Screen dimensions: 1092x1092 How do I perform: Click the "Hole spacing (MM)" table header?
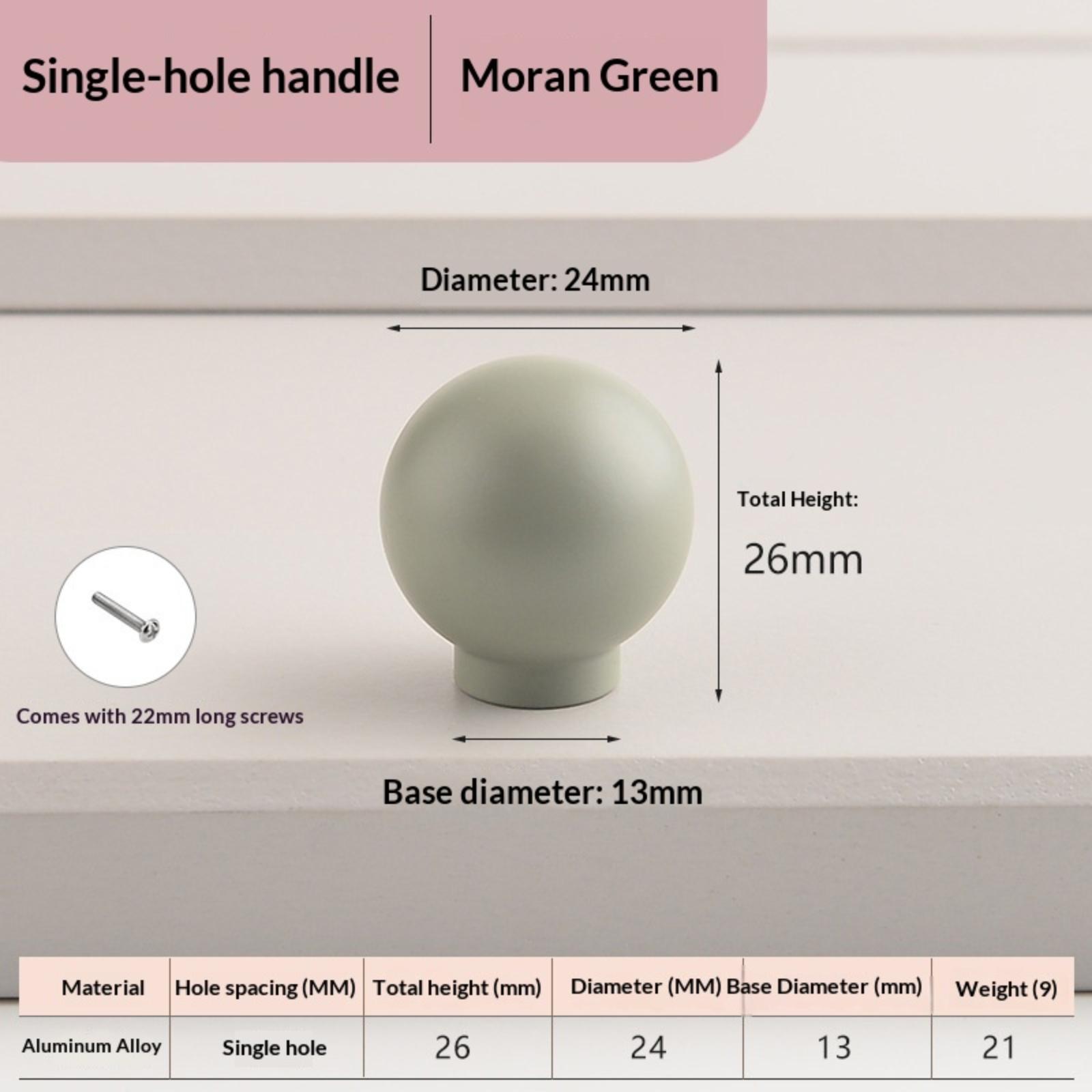(x=265, y=988)
